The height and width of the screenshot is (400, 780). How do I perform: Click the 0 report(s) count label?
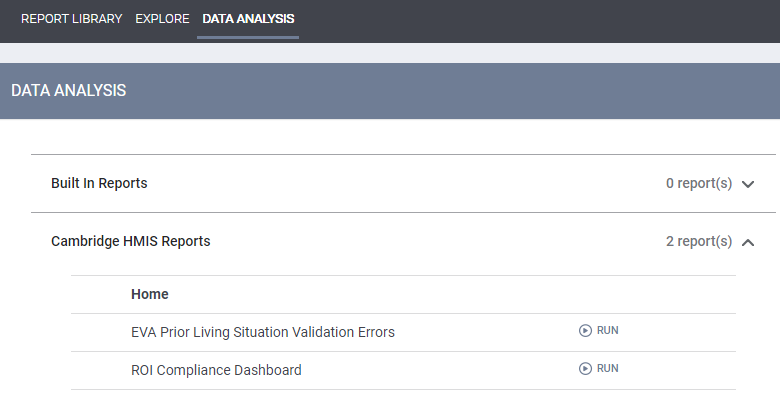pos(699,184)
